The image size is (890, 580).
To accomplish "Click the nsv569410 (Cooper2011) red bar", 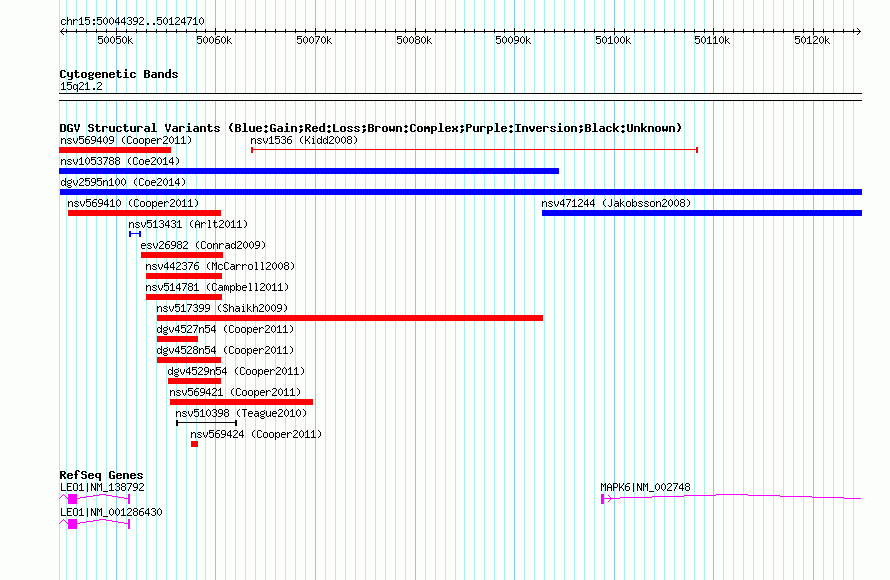I will (x=144, y=213).
